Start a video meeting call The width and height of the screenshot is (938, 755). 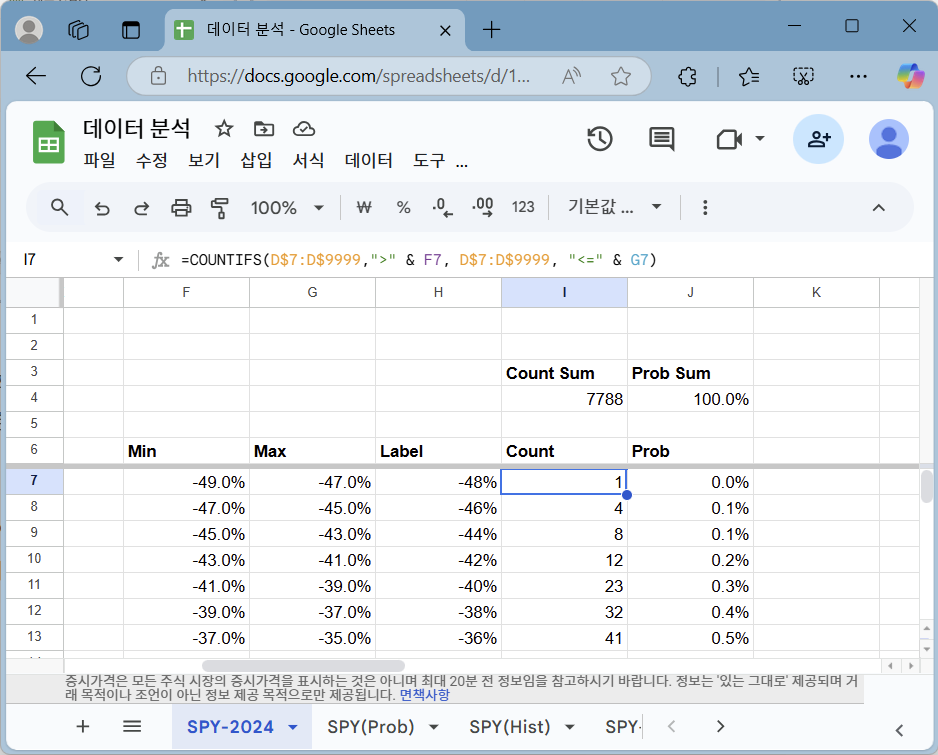tap(729, 139)
